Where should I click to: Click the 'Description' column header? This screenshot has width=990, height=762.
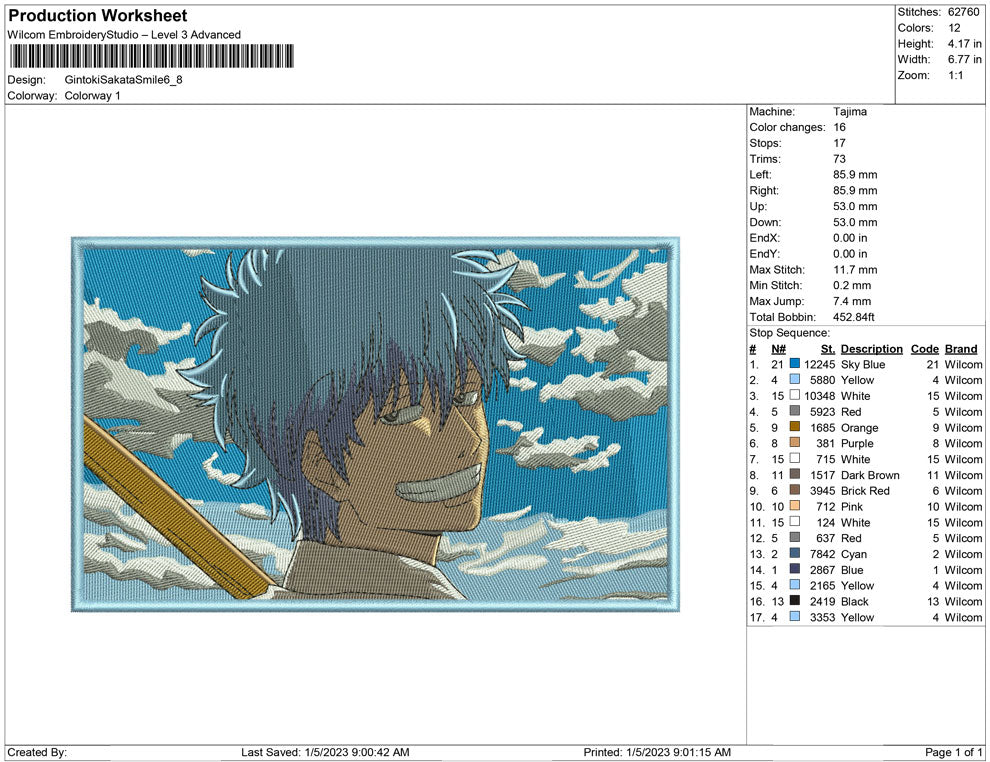[872, 349]
